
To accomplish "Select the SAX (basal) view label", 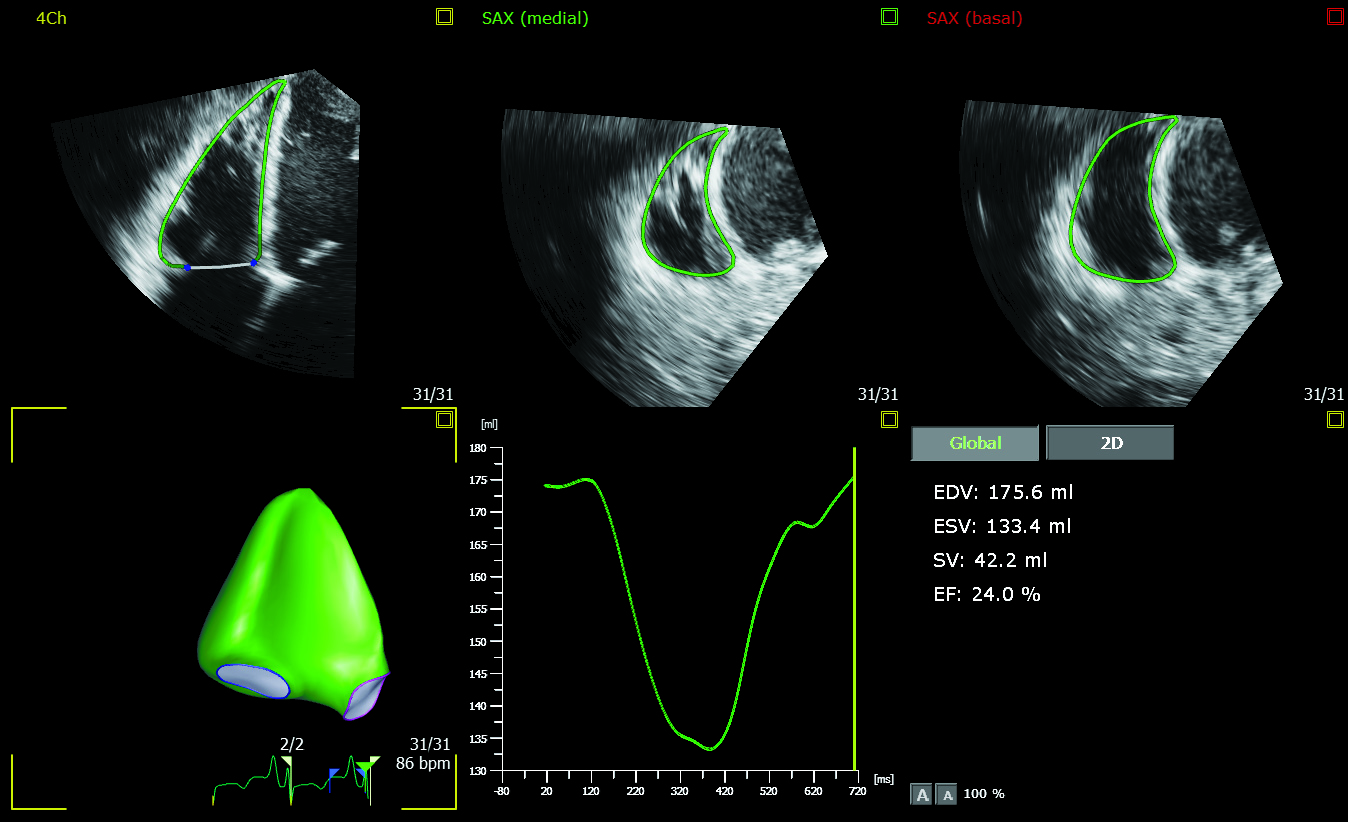I will [x=974, y=18].
